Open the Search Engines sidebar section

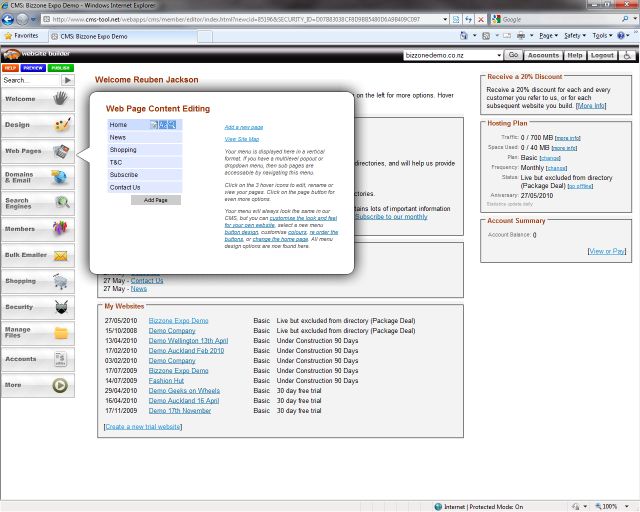(36, 203)
